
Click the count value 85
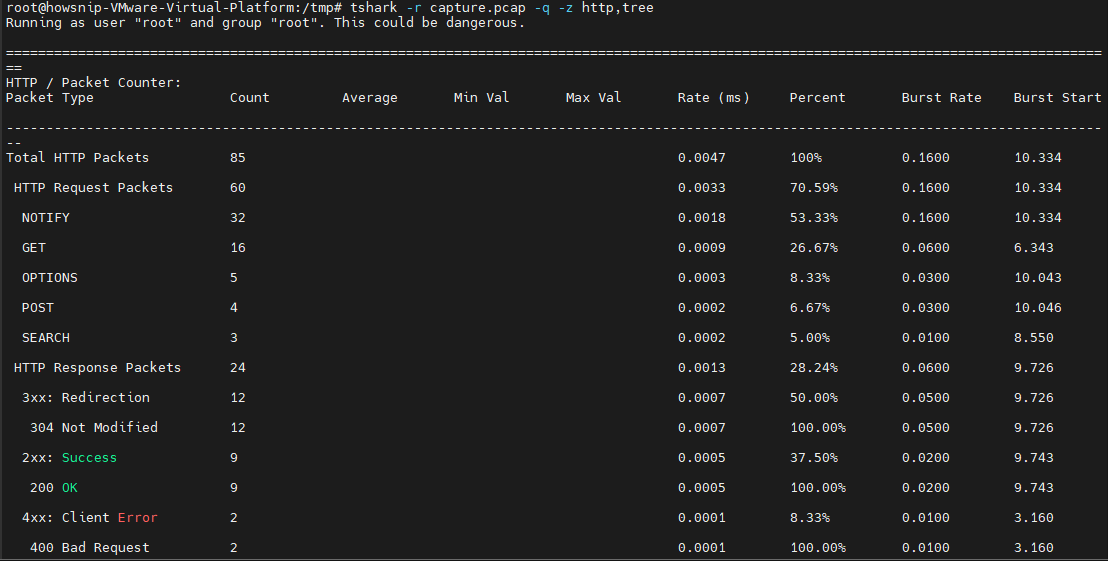point(237,158)
